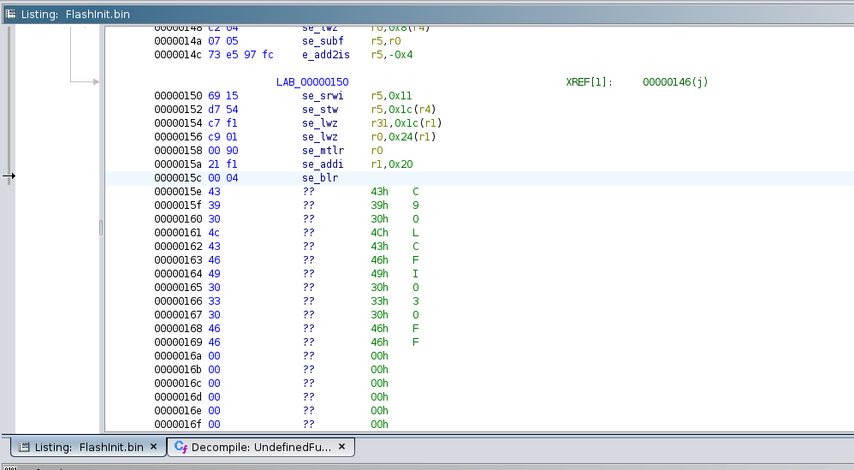Open the Decompile: UndefinedFu... tab

pyautogui.click(x=261, y=447)
